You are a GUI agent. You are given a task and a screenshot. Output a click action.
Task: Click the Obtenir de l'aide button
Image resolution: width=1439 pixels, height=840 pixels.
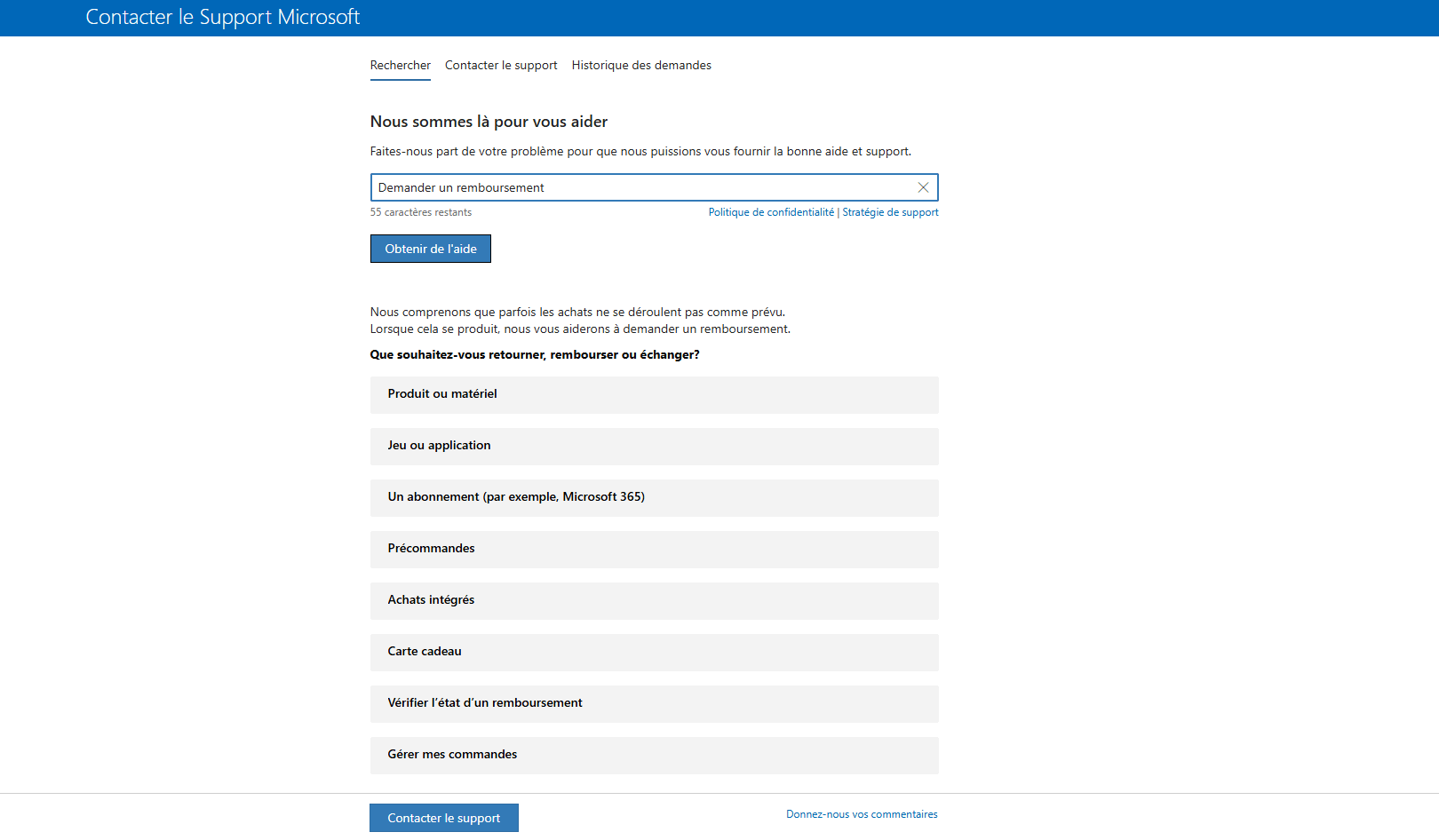coord(431,249)
